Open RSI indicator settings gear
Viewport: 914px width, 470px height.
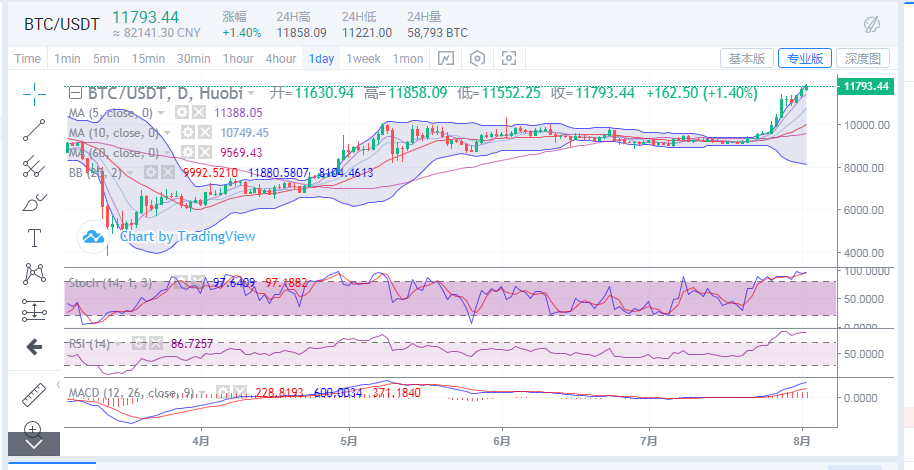click(x=138, y=343)
